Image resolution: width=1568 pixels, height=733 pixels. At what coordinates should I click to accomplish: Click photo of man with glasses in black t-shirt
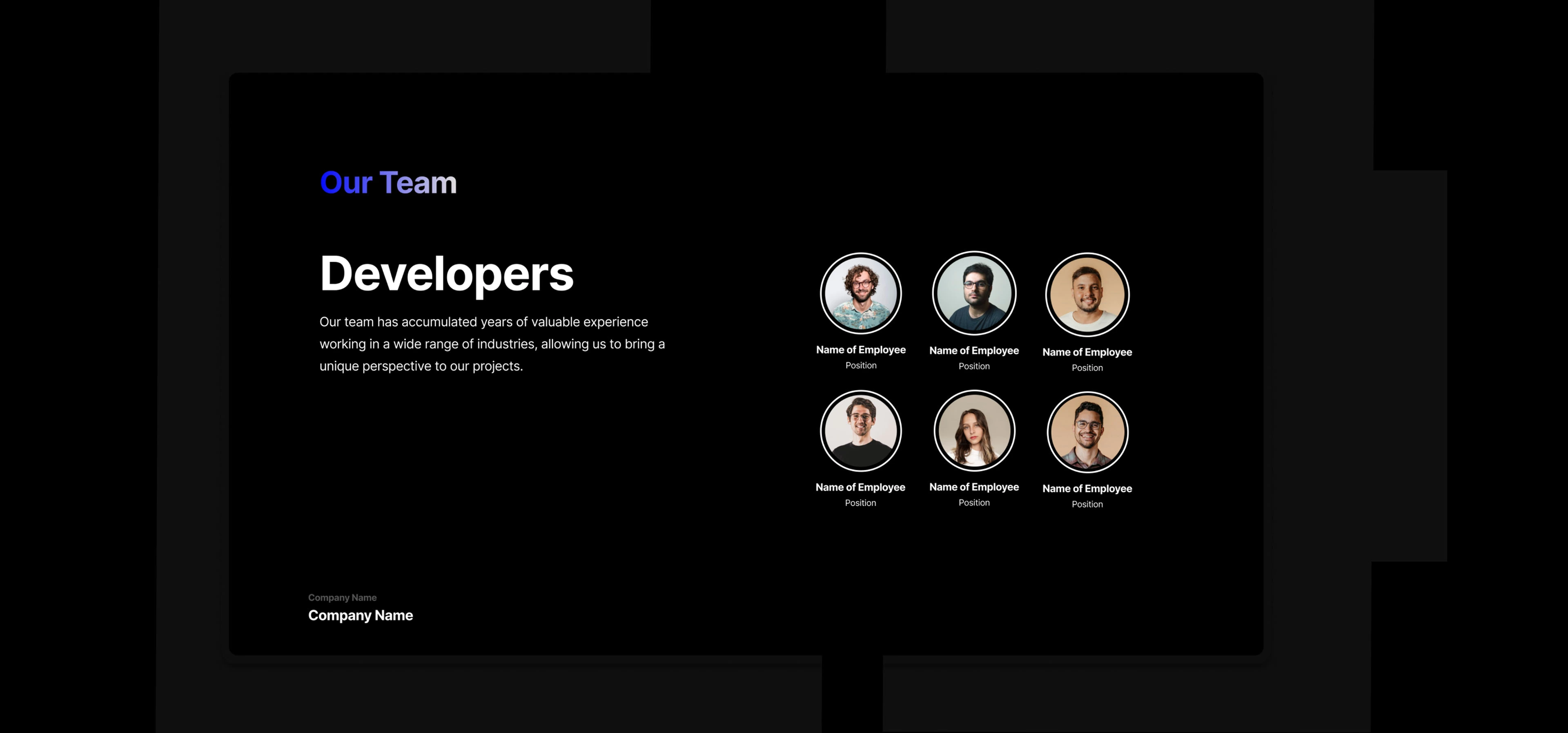(861, 431)
